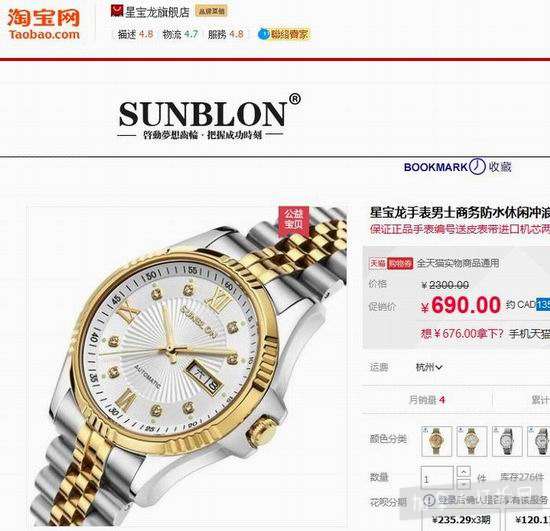This screenshot has width=550, height=531.
Task: Click the gold brand badge beside shop name
Action: click(x=211, y=11)
